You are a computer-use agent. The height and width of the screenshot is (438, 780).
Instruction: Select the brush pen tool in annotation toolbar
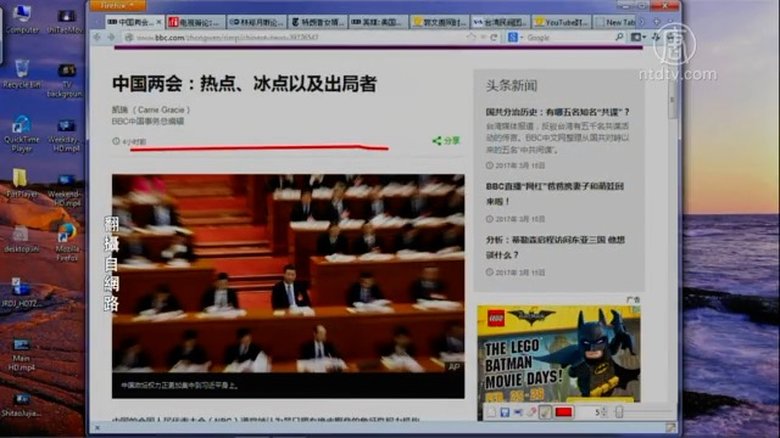tap(545, 412)
